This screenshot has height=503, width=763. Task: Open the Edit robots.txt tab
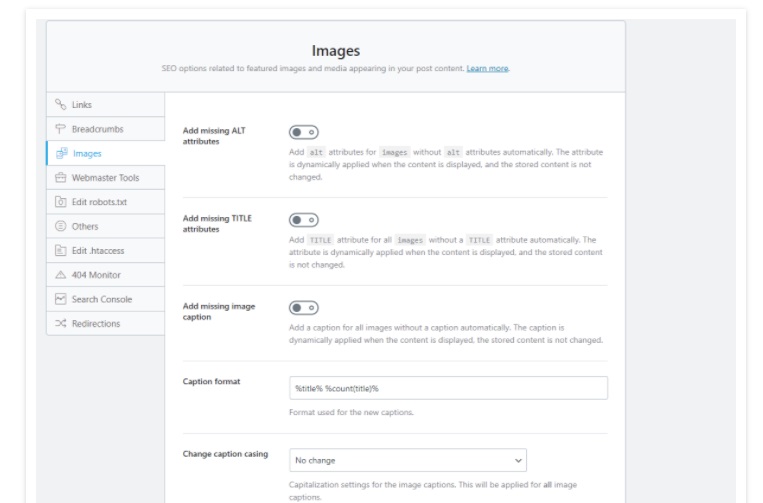pyautogui.click(x=106, y=202)
